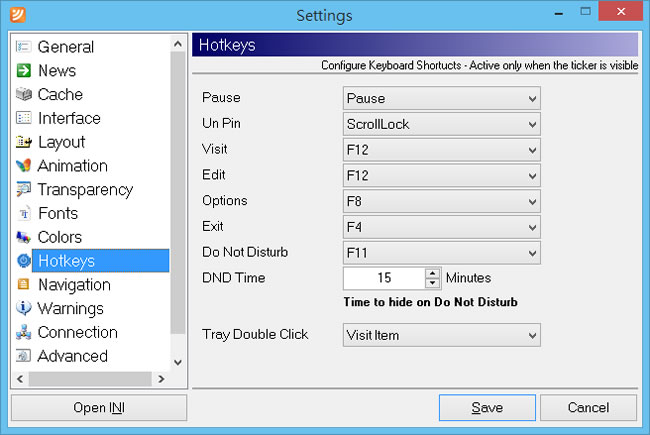Expand the Edit hotkey dropdown

[441, 175]
